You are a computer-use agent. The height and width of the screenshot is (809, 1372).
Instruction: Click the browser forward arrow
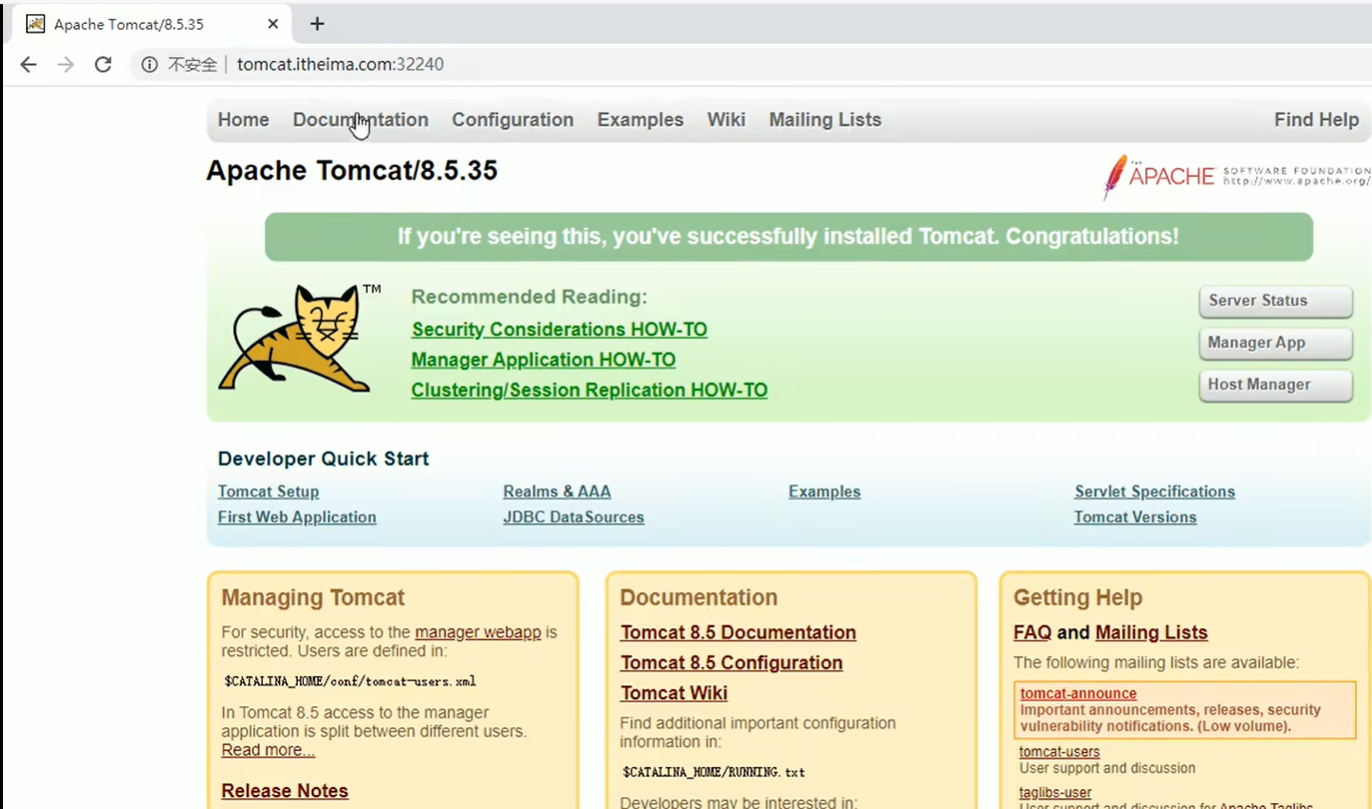[x=66, y=65]
